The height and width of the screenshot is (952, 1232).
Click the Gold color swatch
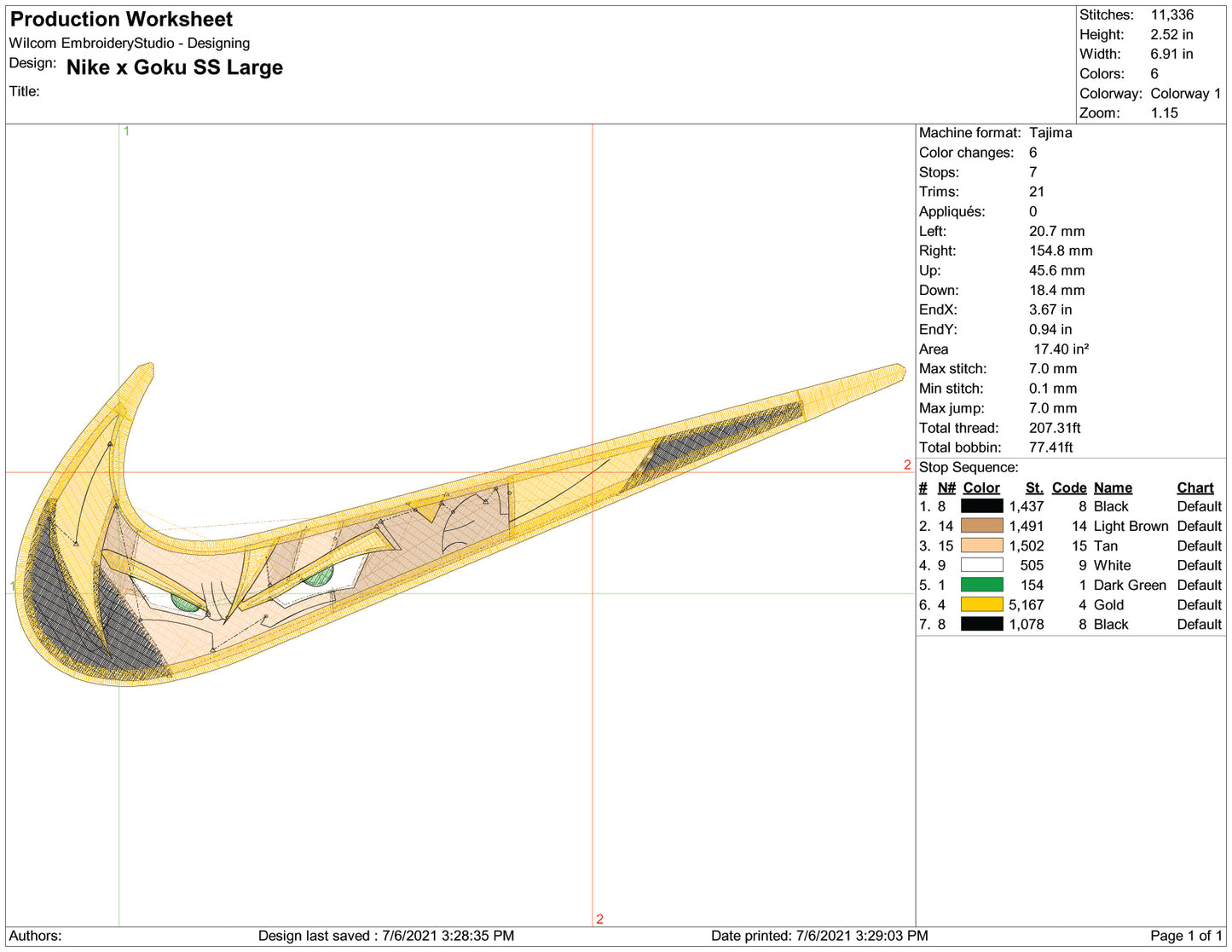coord(981,604)
